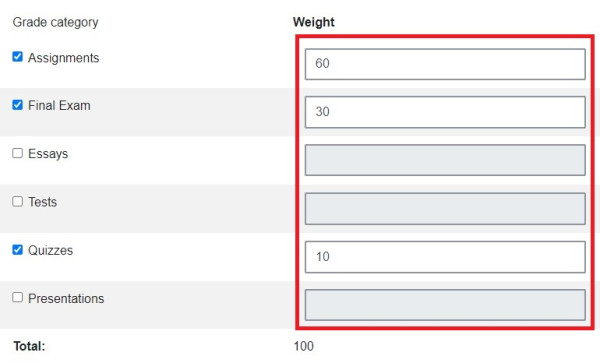The height and width of the screenshot is (363, 600).
Task: Uncheck the Assignments checkbox
Action: tap(18, 57)
